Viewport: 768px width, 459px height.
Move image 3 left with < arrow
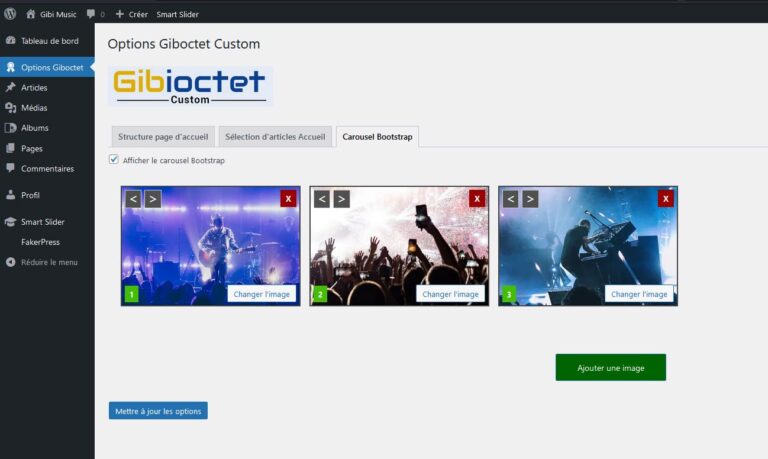pyautogui.click(x=510, y=199)
